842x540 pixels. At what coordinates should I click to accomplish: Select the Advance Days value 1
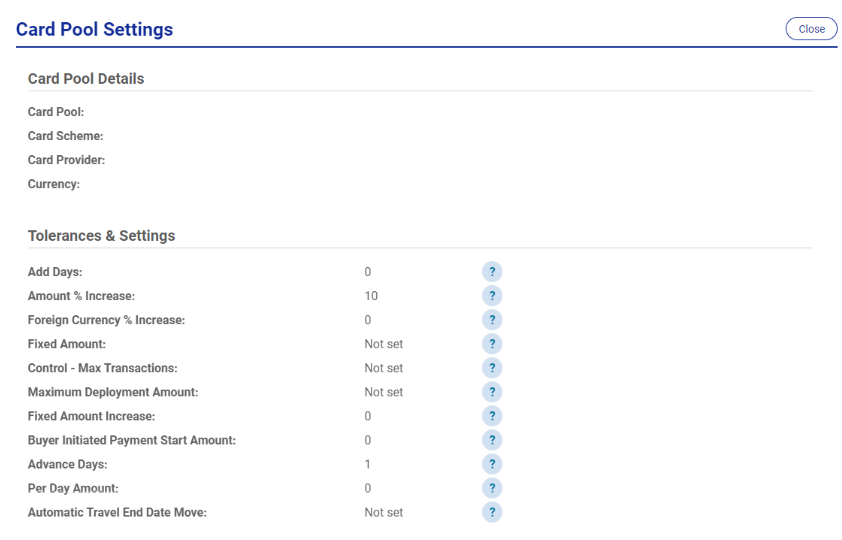[x=367, y=464]
